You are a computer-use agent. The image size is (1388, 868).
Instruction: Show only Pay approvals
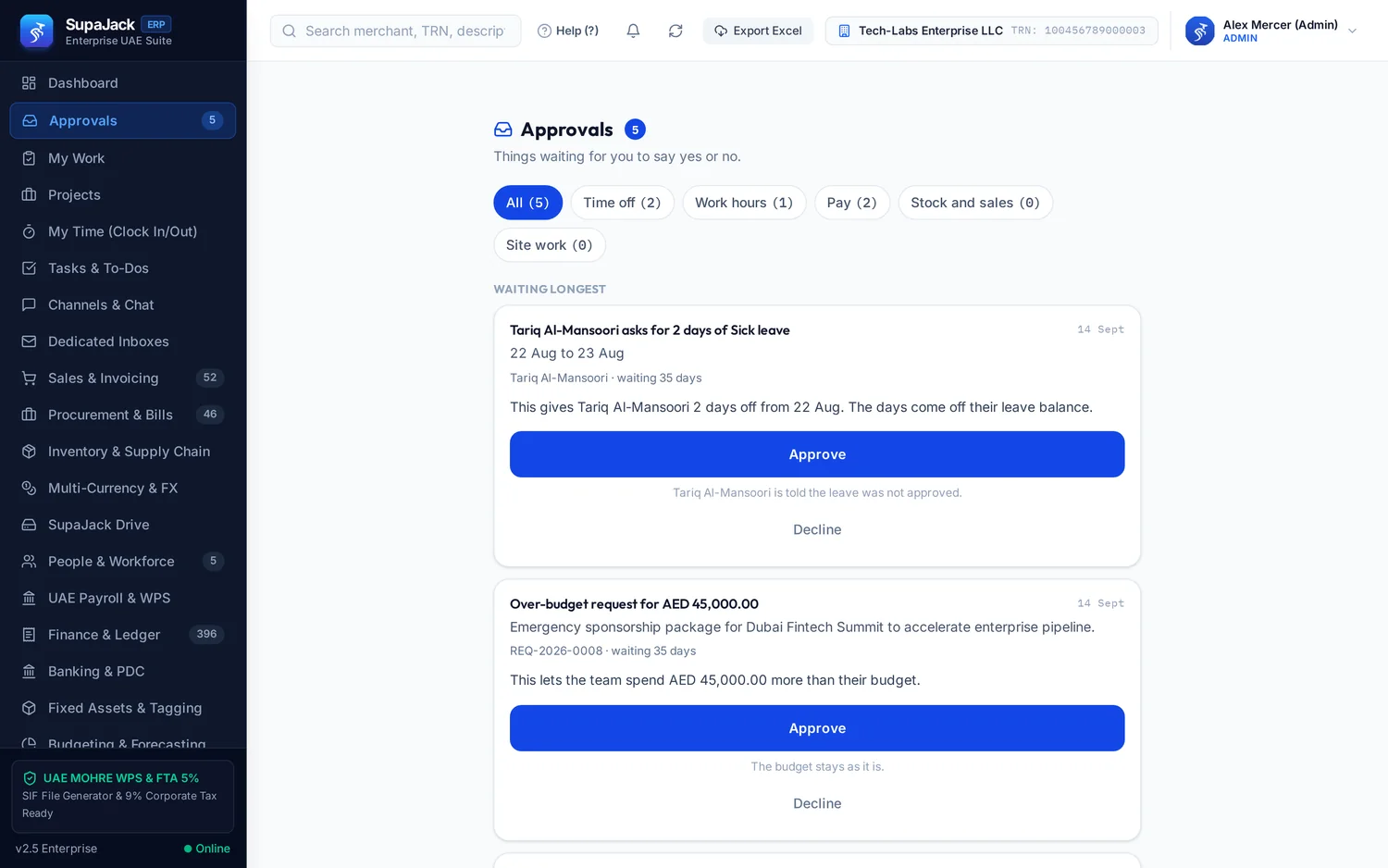[x=851, y=203]
